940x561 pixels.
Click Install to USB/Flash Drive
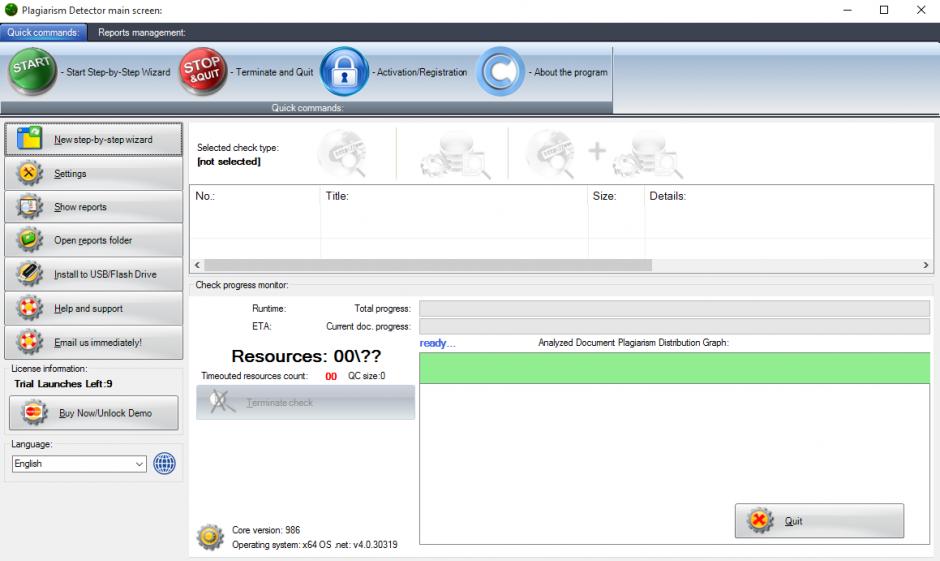94,275
